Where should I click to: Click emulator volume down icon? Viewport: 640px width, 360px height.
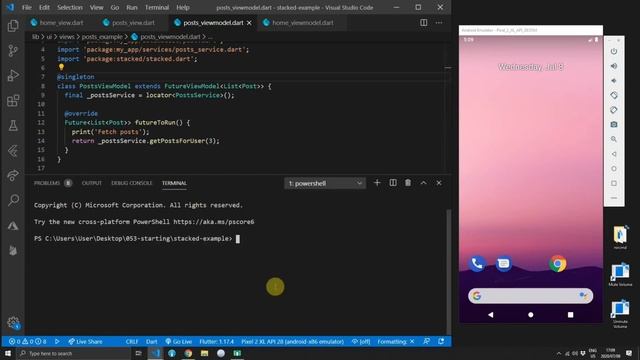[x=614, y=81]
